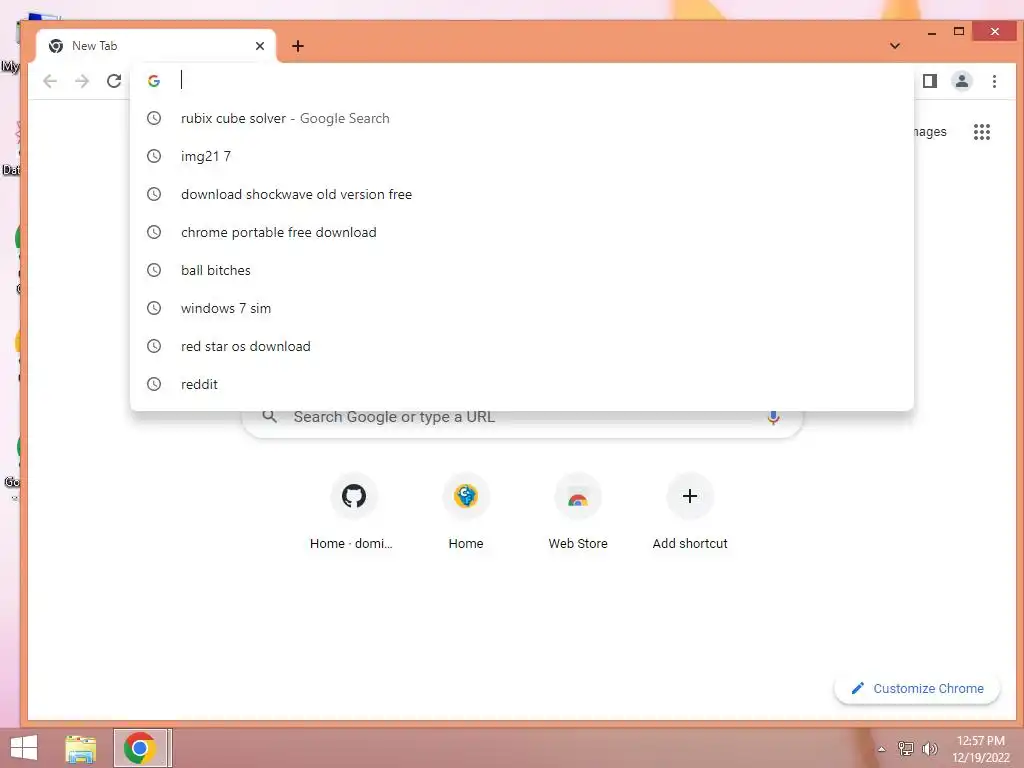This screenshot has width=1024, height=768.
Task: Click history clock icon beside reddit
Action: [153, 384]
